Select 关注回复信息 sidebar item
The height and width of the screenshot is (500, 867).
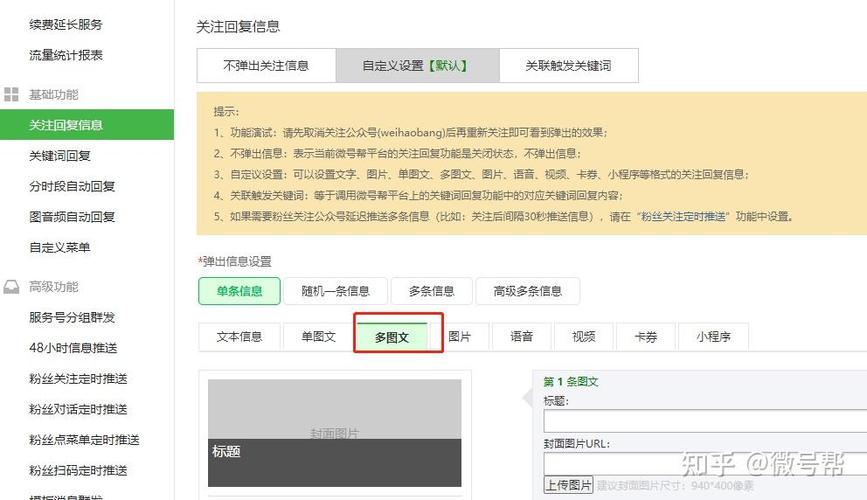87,124
